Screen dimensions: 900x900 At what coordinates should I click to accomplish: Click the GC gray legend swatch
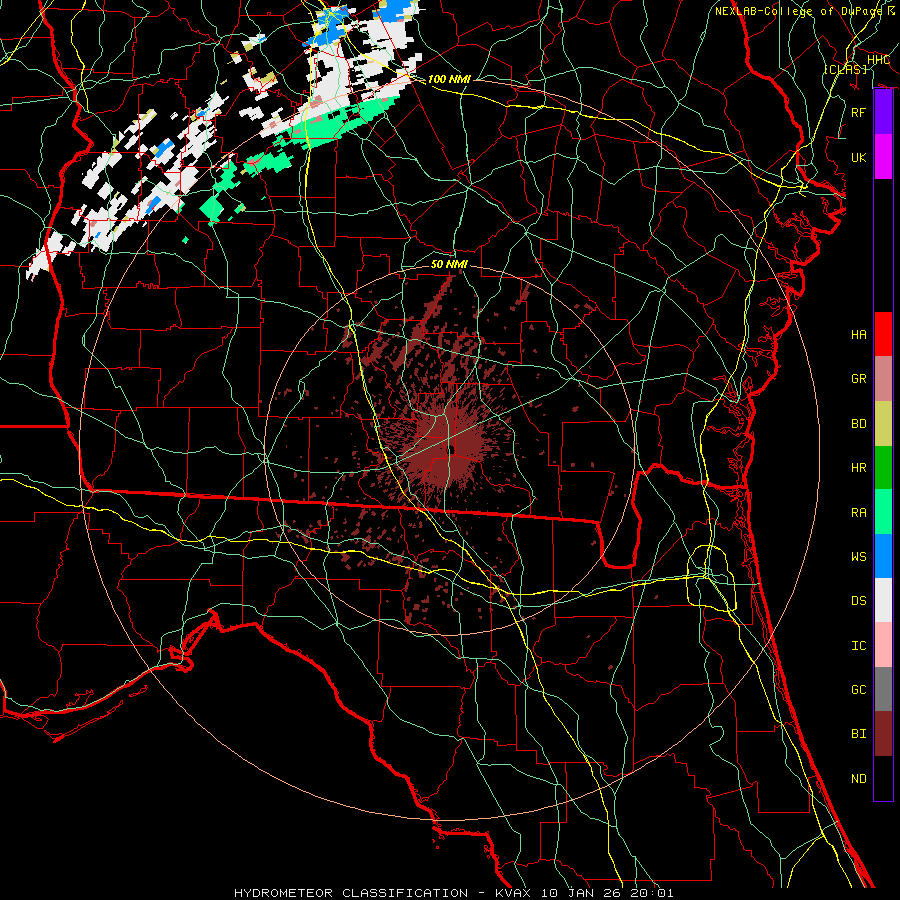click(883, 689)
